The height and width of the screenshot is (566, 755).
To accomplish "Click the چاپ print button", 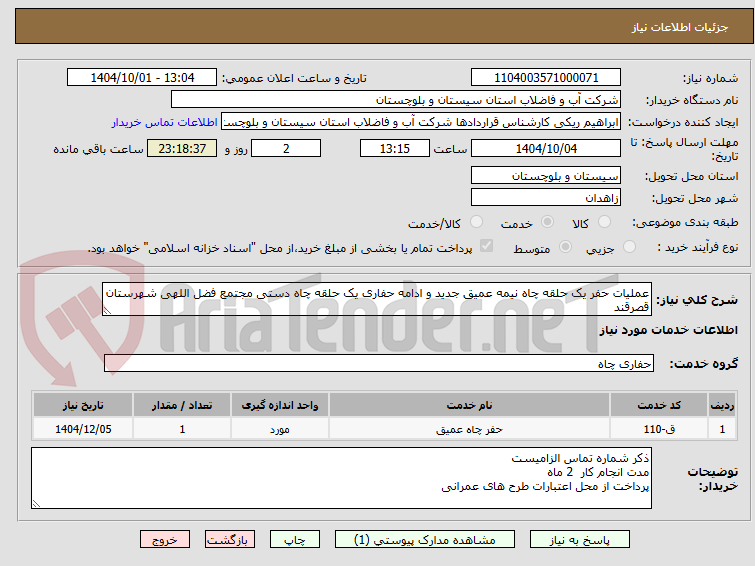I will click(x=295, y=540).
